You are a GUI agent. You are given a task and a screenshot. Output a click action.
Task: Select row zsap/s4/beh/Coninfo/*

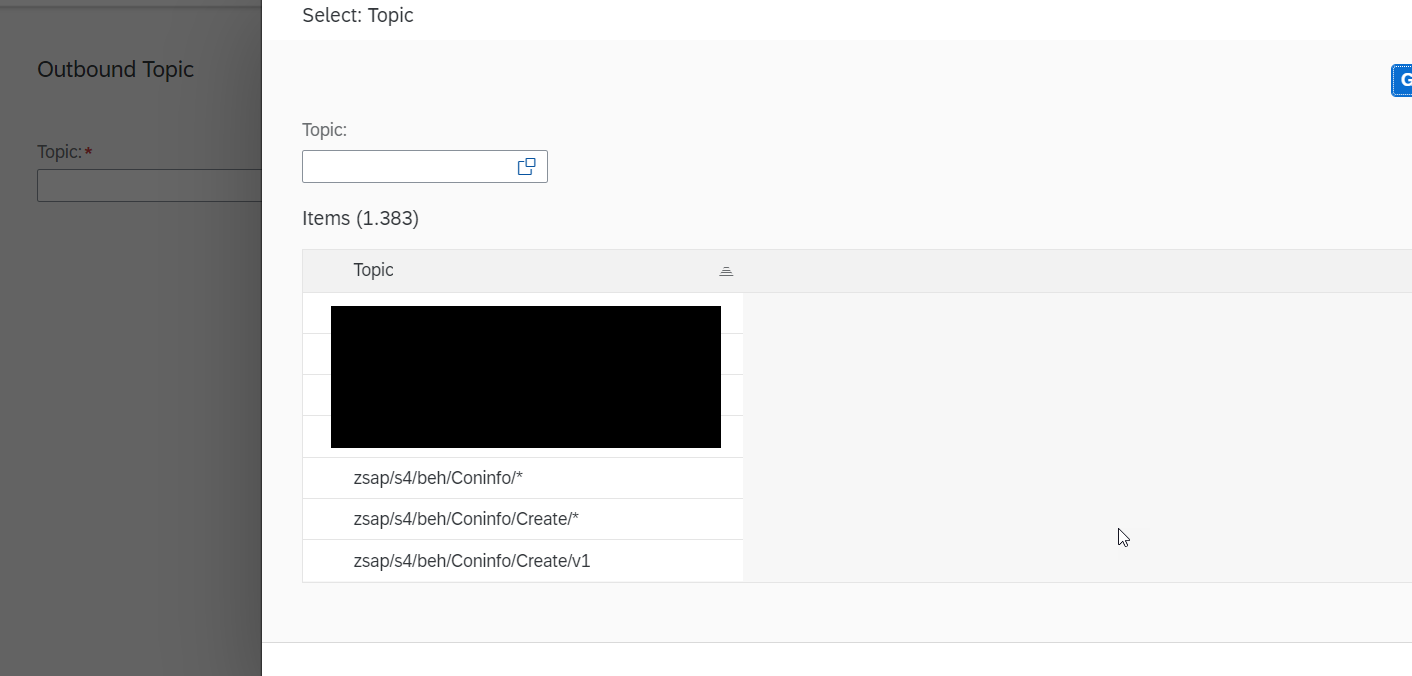click(x=523, y=478)
